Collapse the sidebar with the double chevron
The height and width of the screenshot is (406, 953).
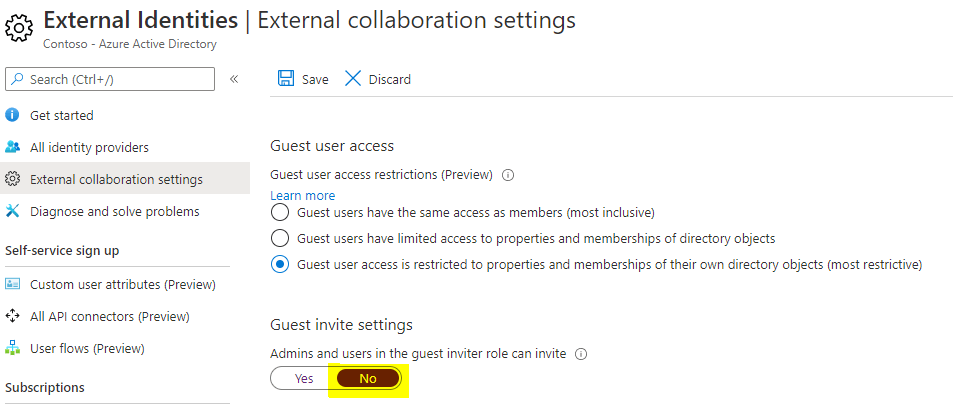234,79
